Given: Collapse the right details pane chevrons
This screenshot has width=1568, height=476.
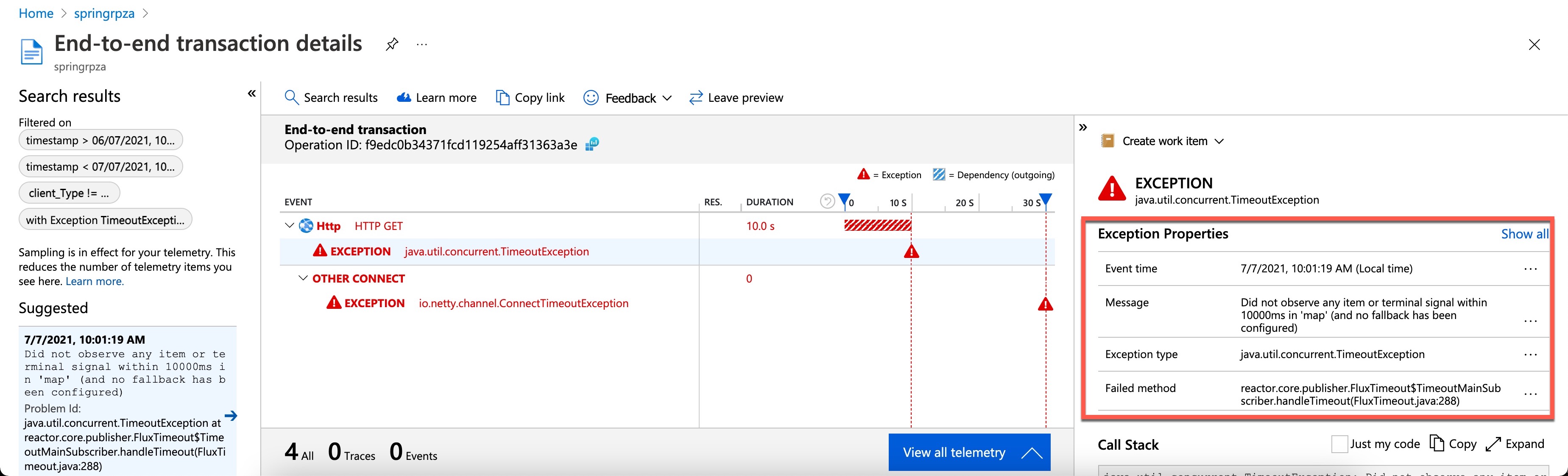Looking at the screenshot, I should 1083,127.
